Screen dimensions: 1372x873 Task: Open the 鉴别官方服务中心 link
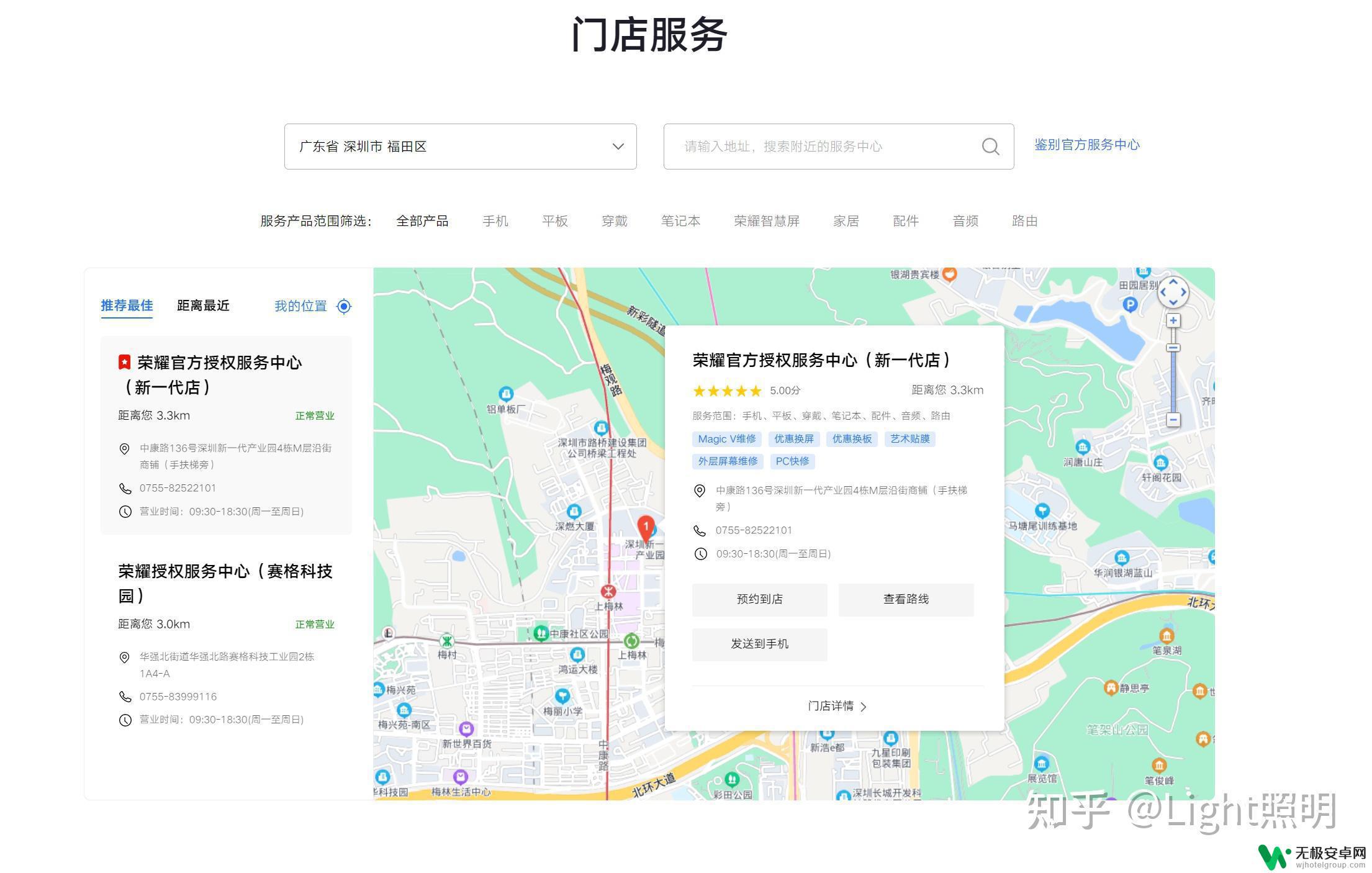coord(1086,145)
